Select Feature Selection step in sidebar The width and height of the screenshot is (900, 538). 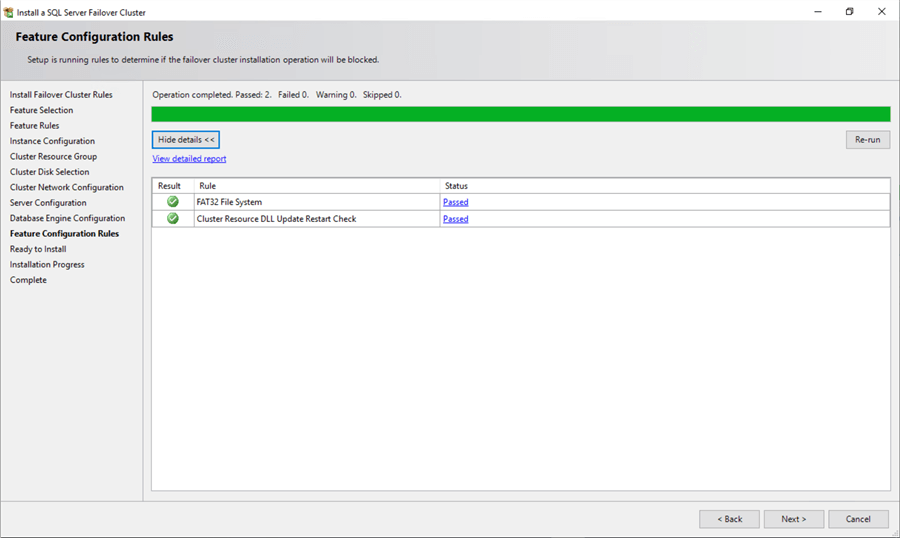tap(41, 110)
